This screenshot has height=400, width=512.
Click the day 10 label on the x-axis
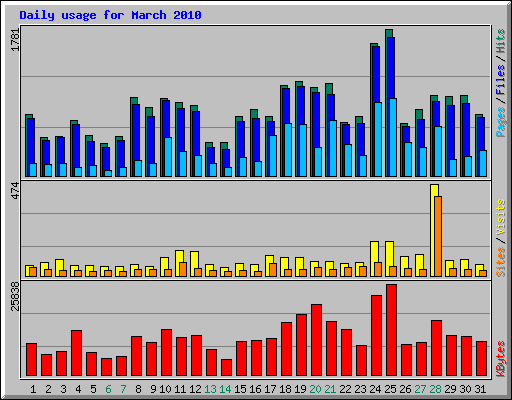tap(165, 389)
